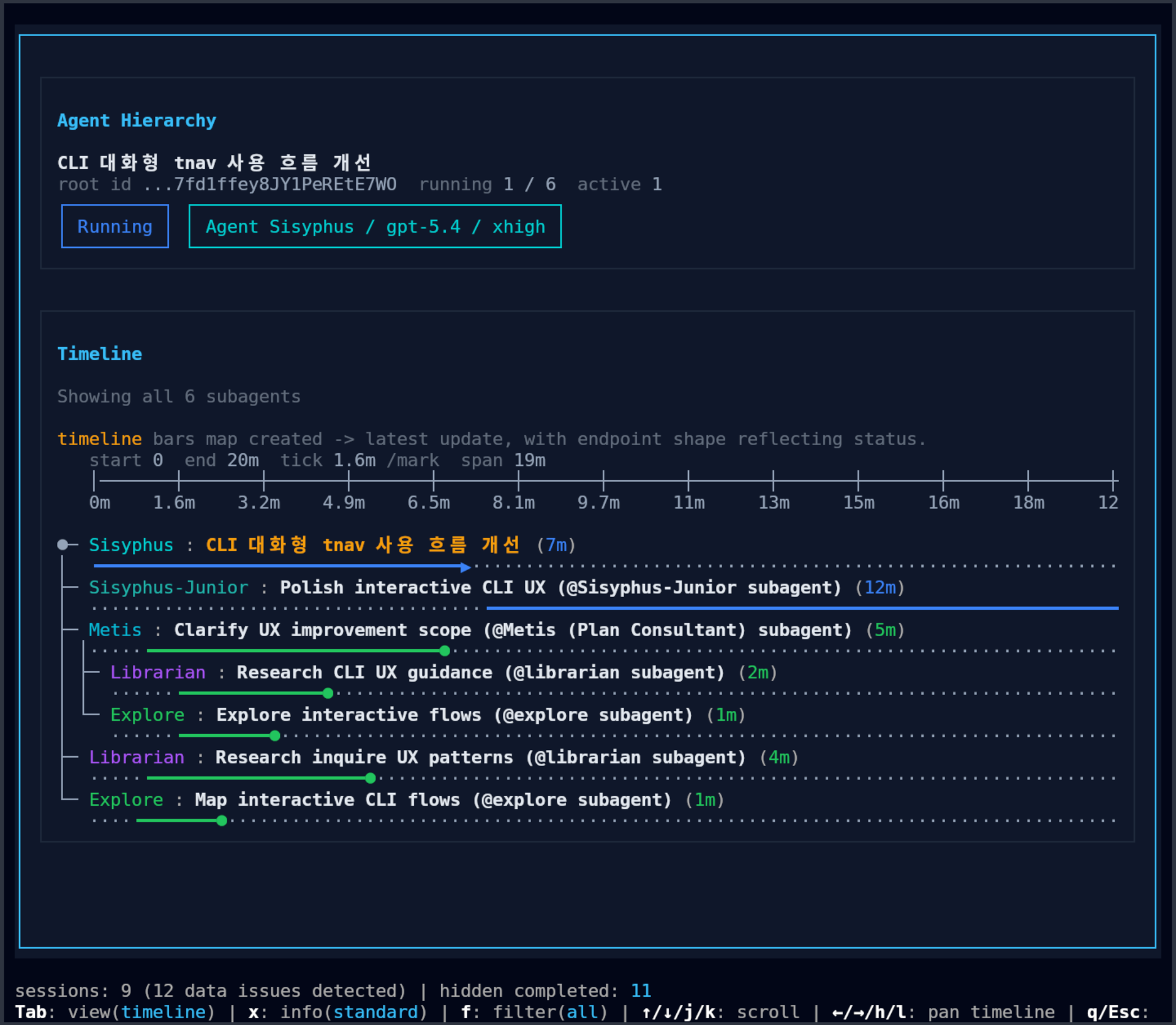
Task: Click endpoint dot of Map interactive CLI flows bar
Action: tap(222, 820)
